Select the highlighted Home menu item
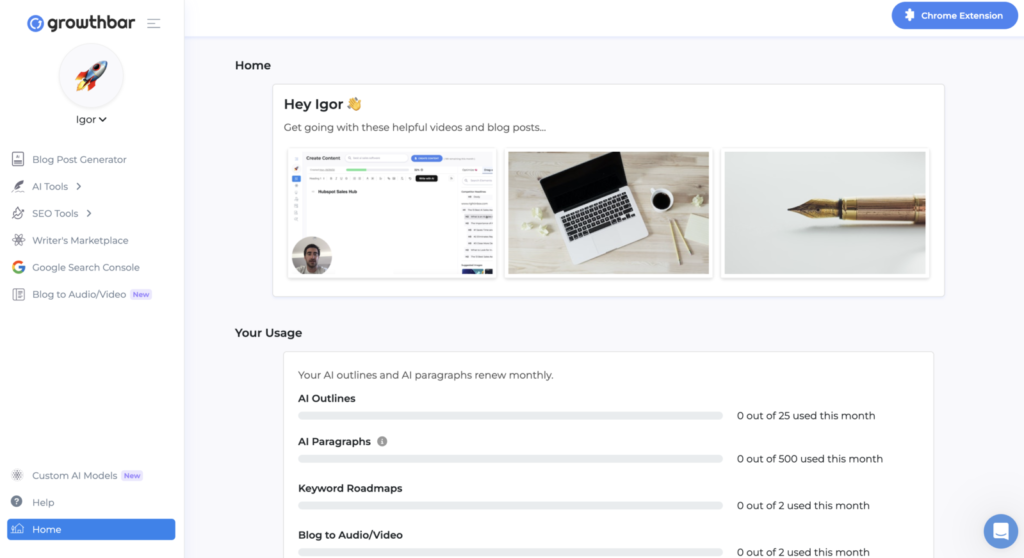This screenshot has height=558, width=1024. [x=91, y=529]
